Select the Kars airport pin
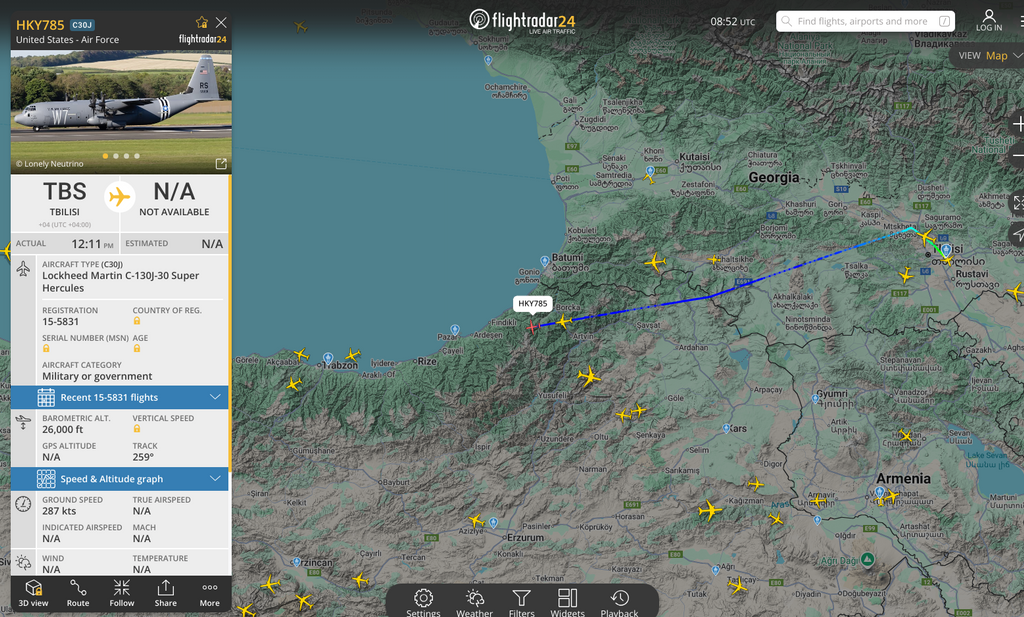The width and height of the screenshot is (1024, 617). pos(726,429)
